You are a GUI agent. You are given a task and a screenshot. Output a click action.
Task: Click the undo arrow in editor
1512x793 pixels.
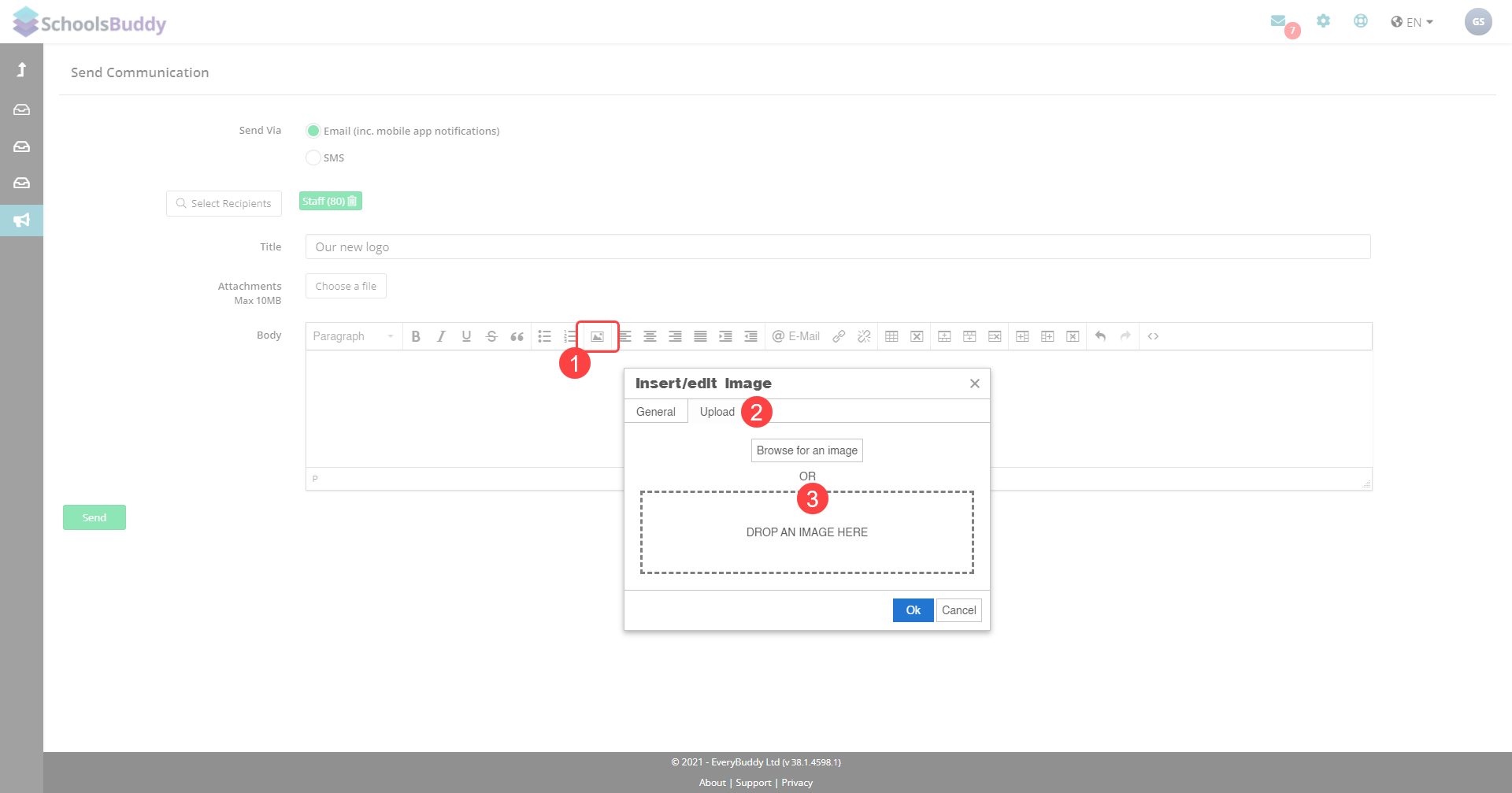(1100, 336)
